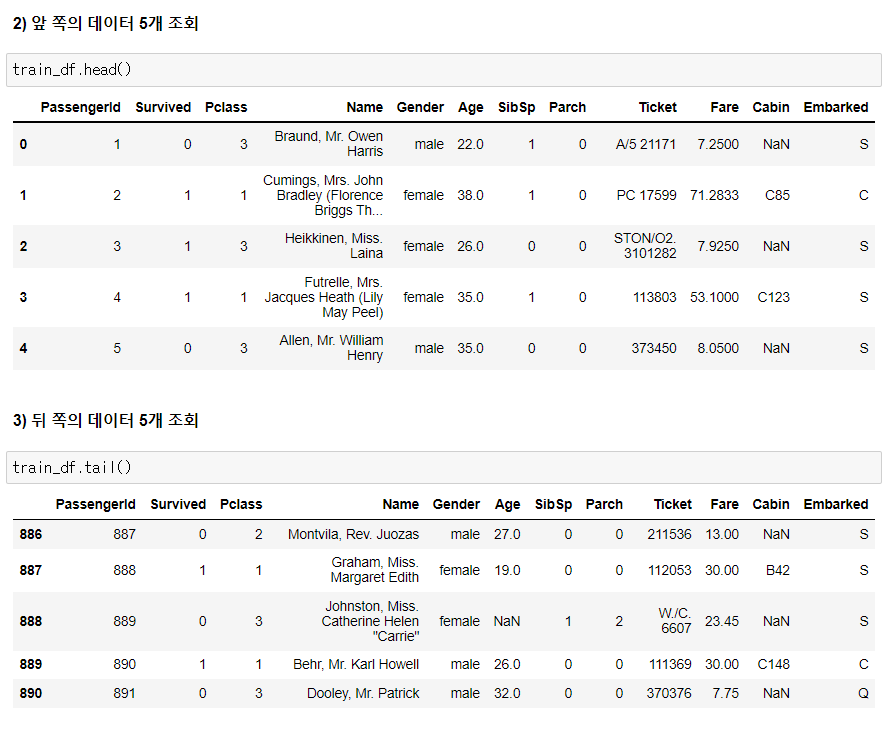Select the heading '2) 앞 쪽의 데이터 5개 조회'
Screen dimensions: 893x730
pos(105,23)
